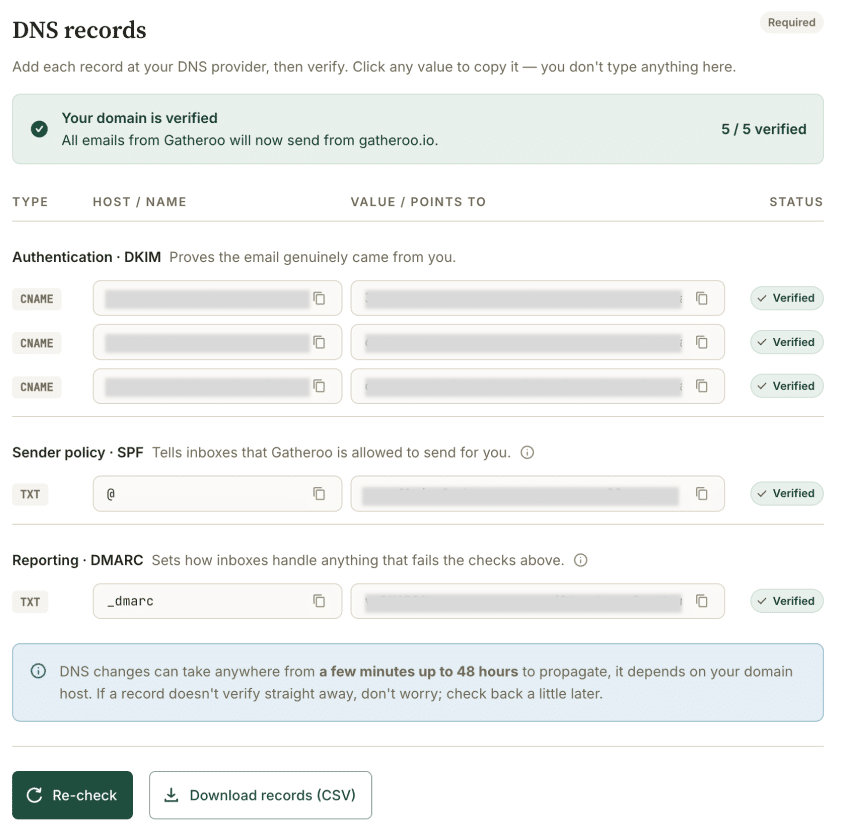Click the 'TYPE' column header
844x835 pixels.
point(30,202)
